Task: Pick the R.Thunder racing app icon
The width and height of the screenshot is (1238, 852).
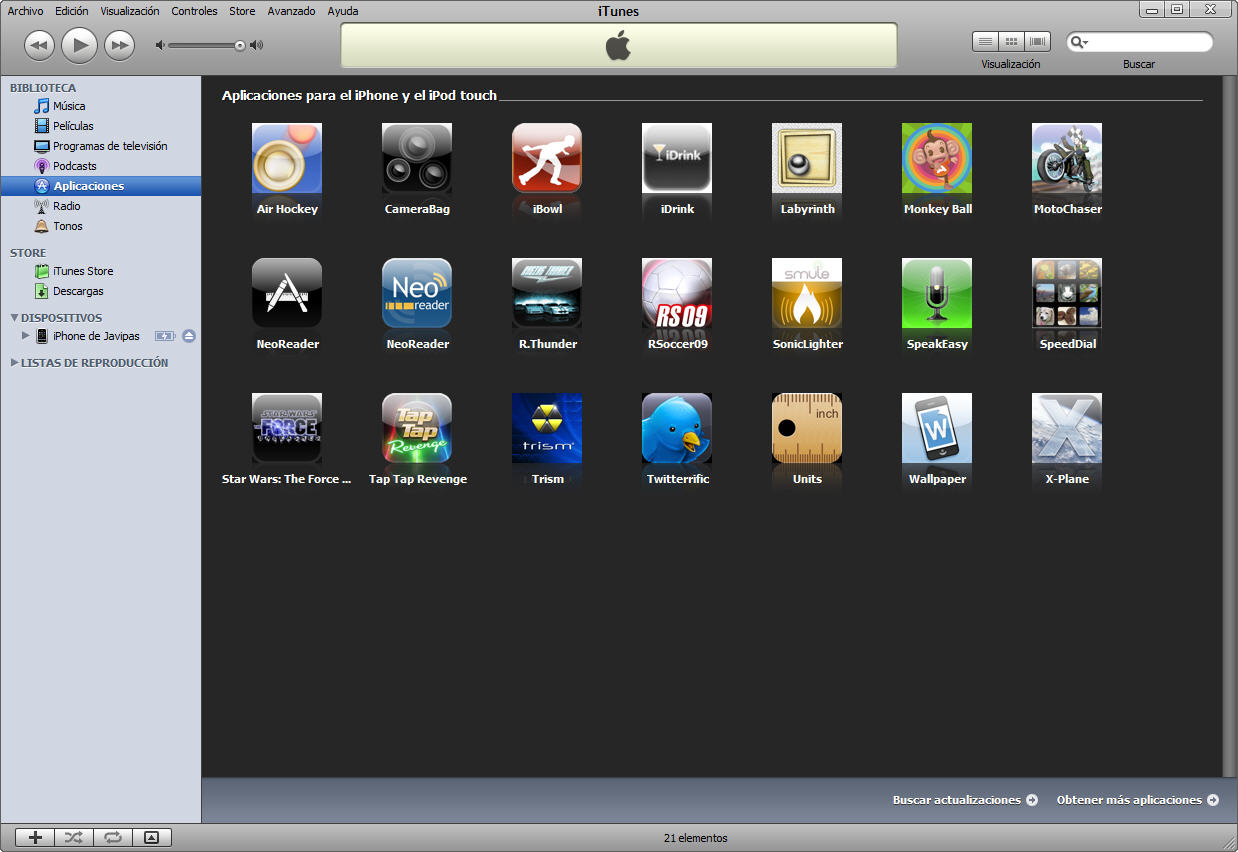Action: [547, 293]
